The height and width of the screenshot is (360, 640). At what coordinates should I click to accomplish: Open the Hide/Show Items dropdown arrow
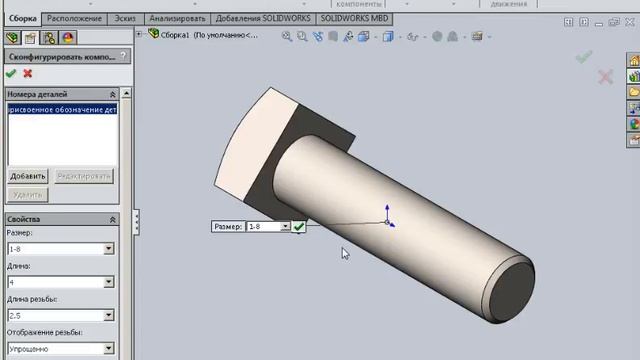pos(425,37)
